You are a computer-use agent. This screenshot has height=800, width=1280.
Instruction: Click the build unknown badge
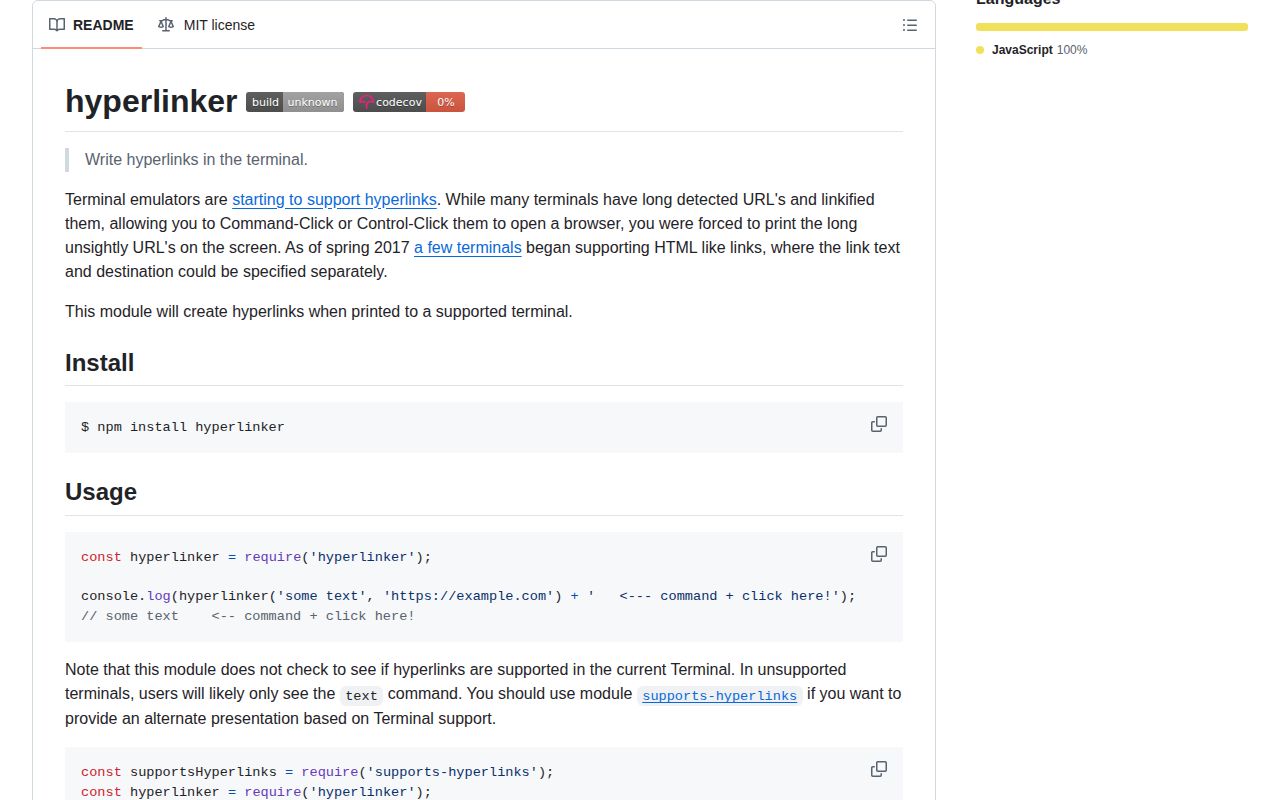point(295,102)
